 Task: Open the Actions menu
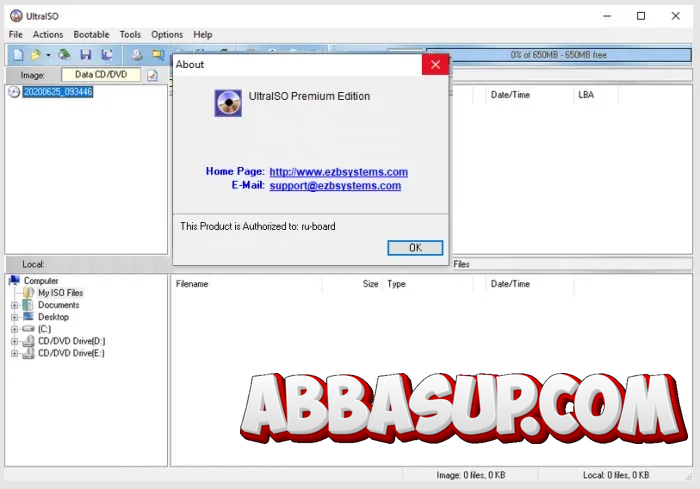48,34
